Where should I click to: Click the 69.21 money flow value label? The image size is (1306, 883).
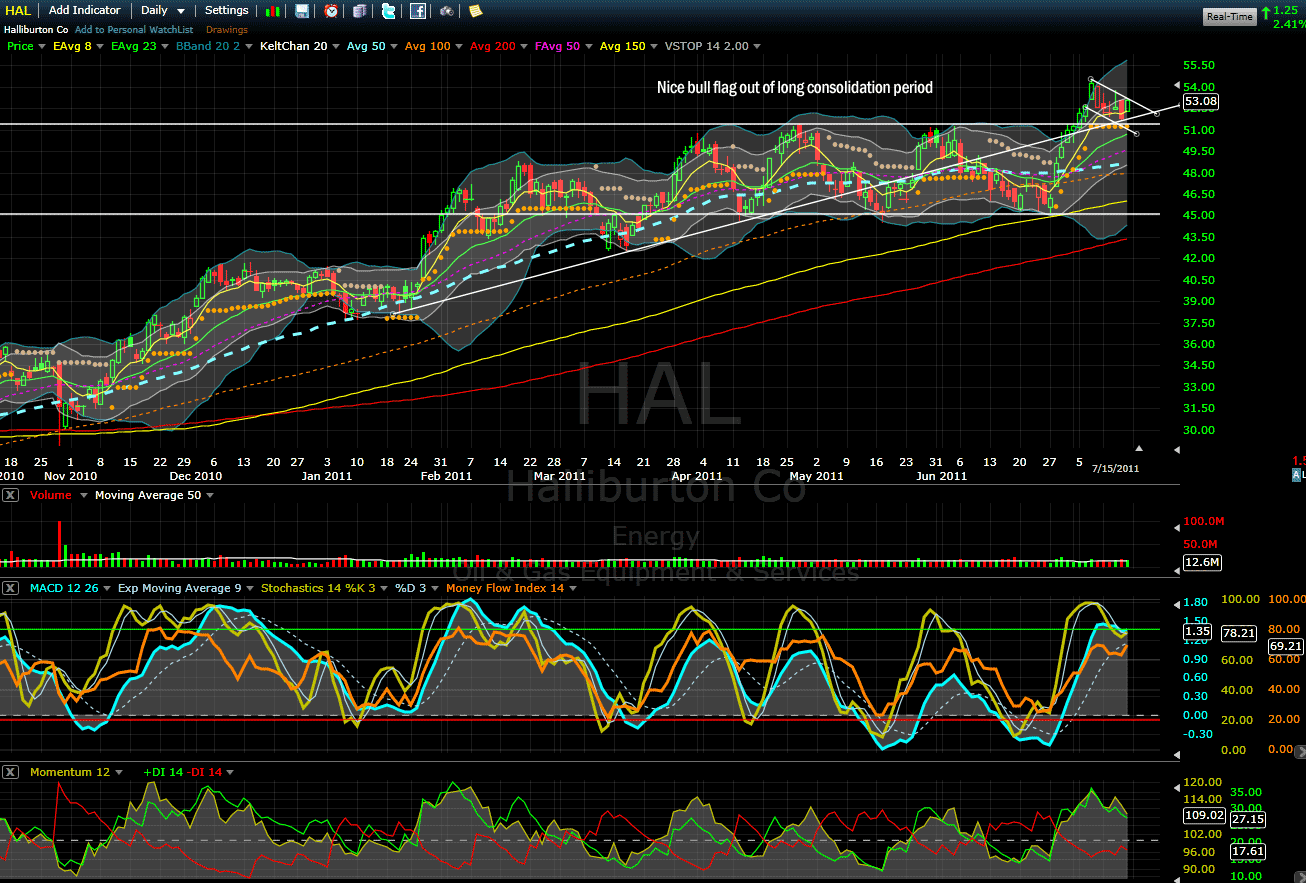coord(1287,646)
